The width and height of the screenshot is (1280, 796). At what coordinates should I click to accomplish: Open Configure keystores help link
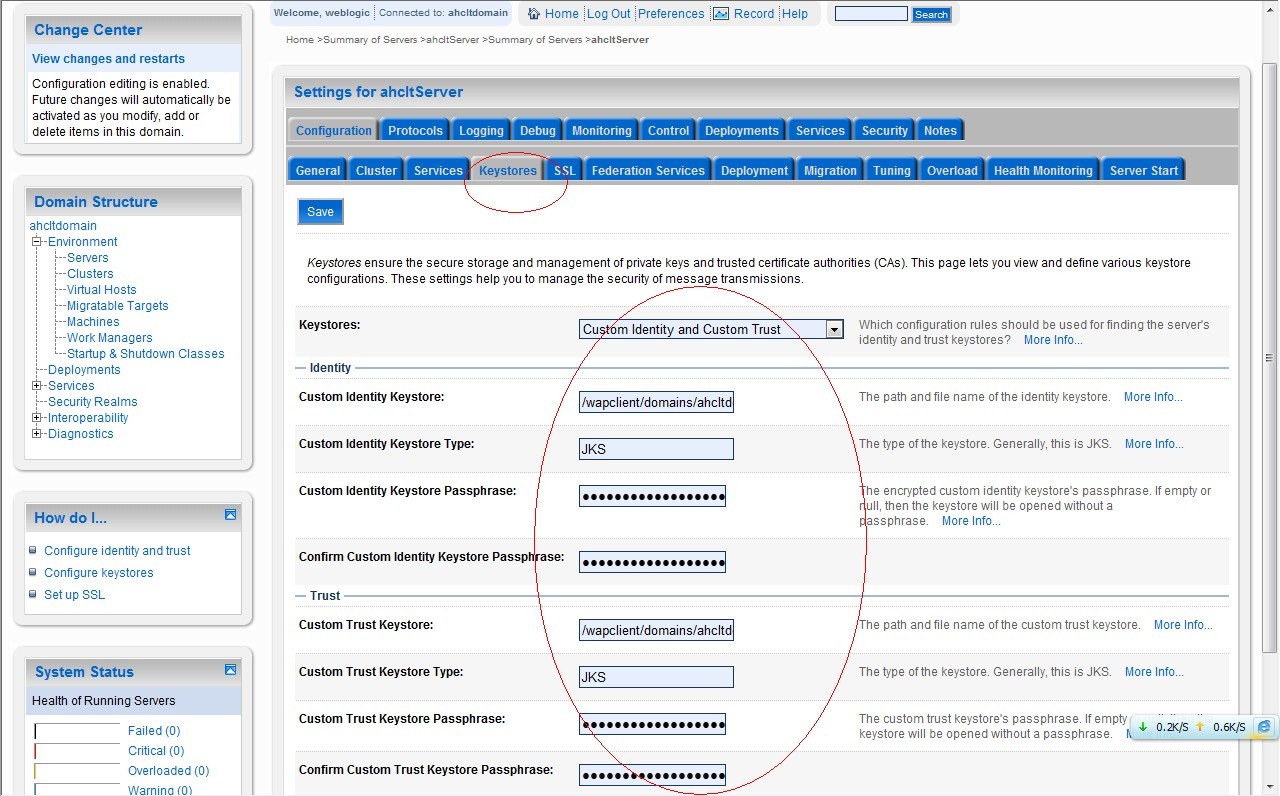99,573
